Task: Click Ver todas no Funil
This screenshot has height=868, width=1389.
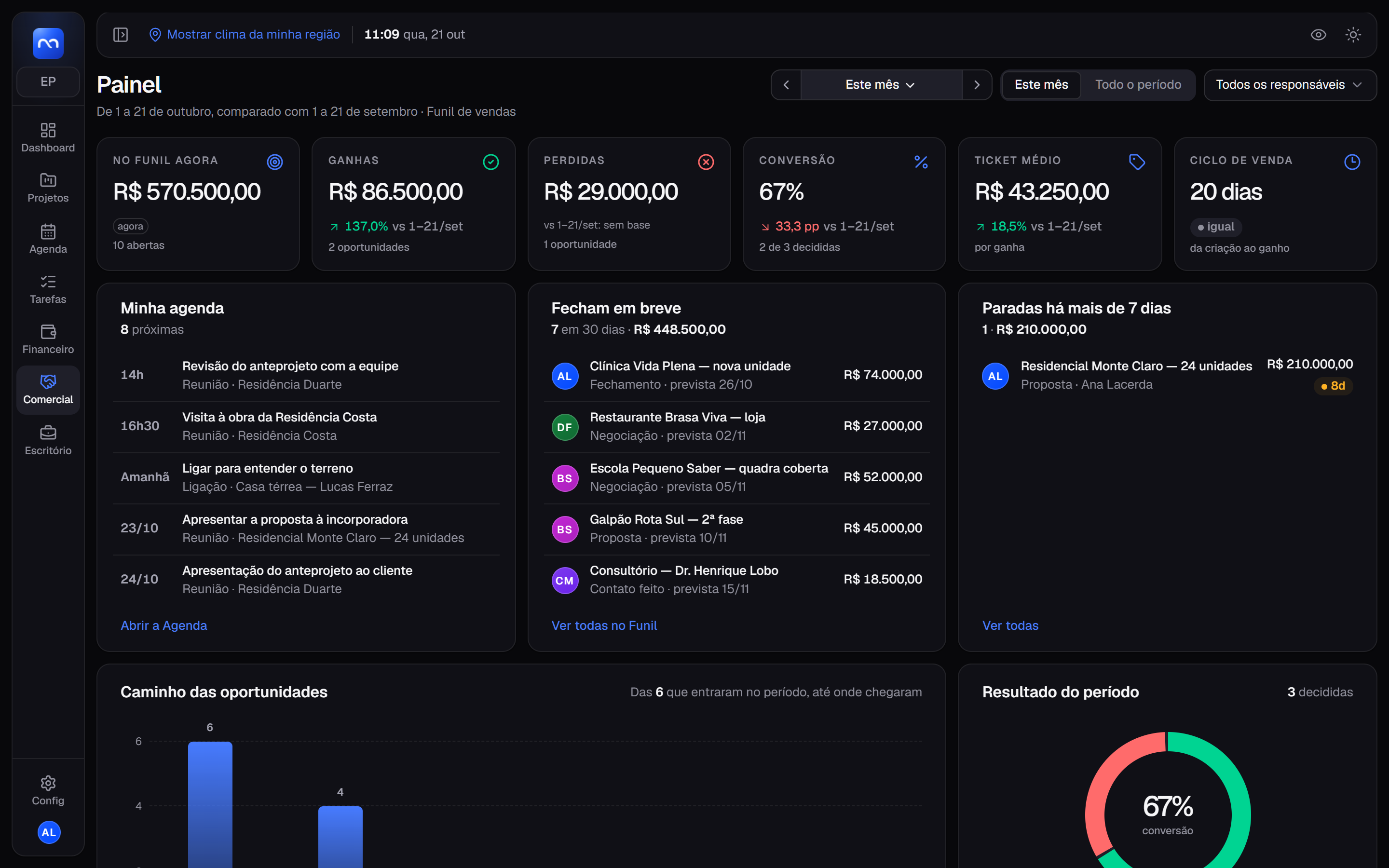Action: click(604, 625)
